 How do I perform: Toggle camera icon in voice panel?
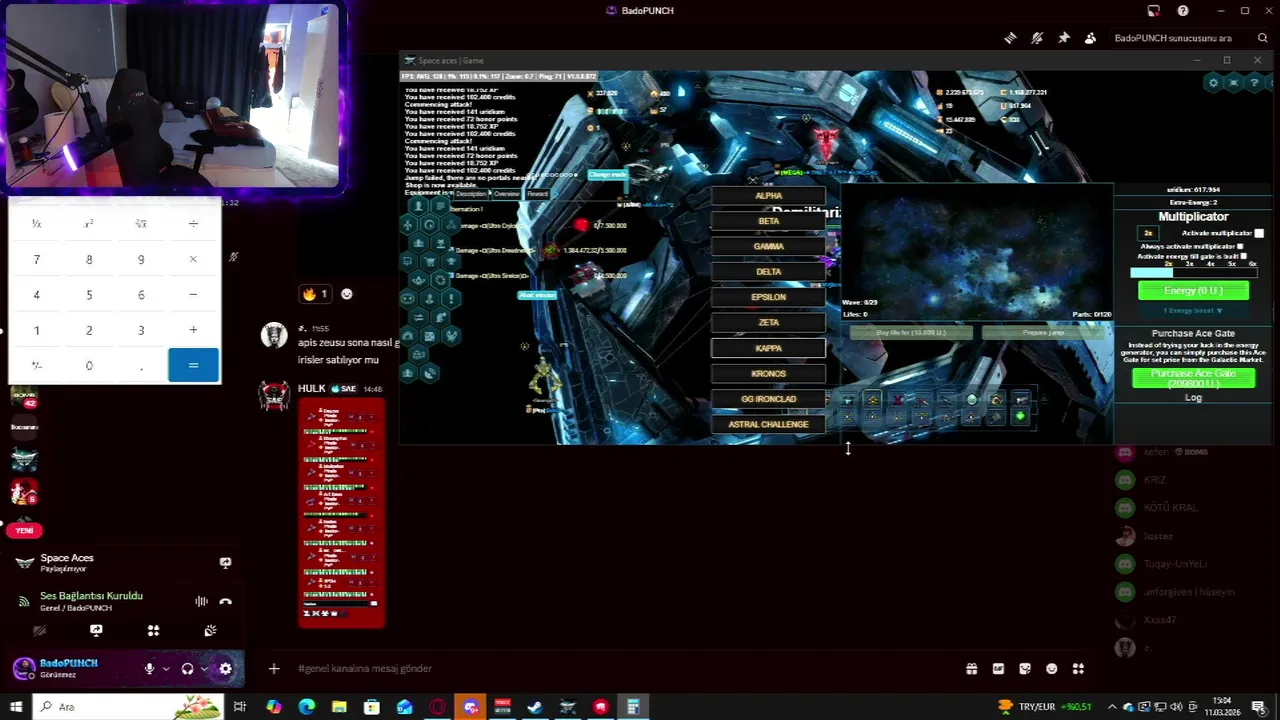pos(39,631)
